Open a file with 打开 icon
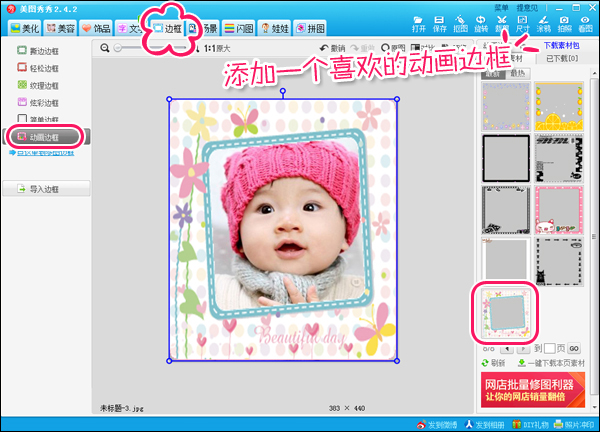The height and width of the screenshot is (432, 600). pos(418,24)
